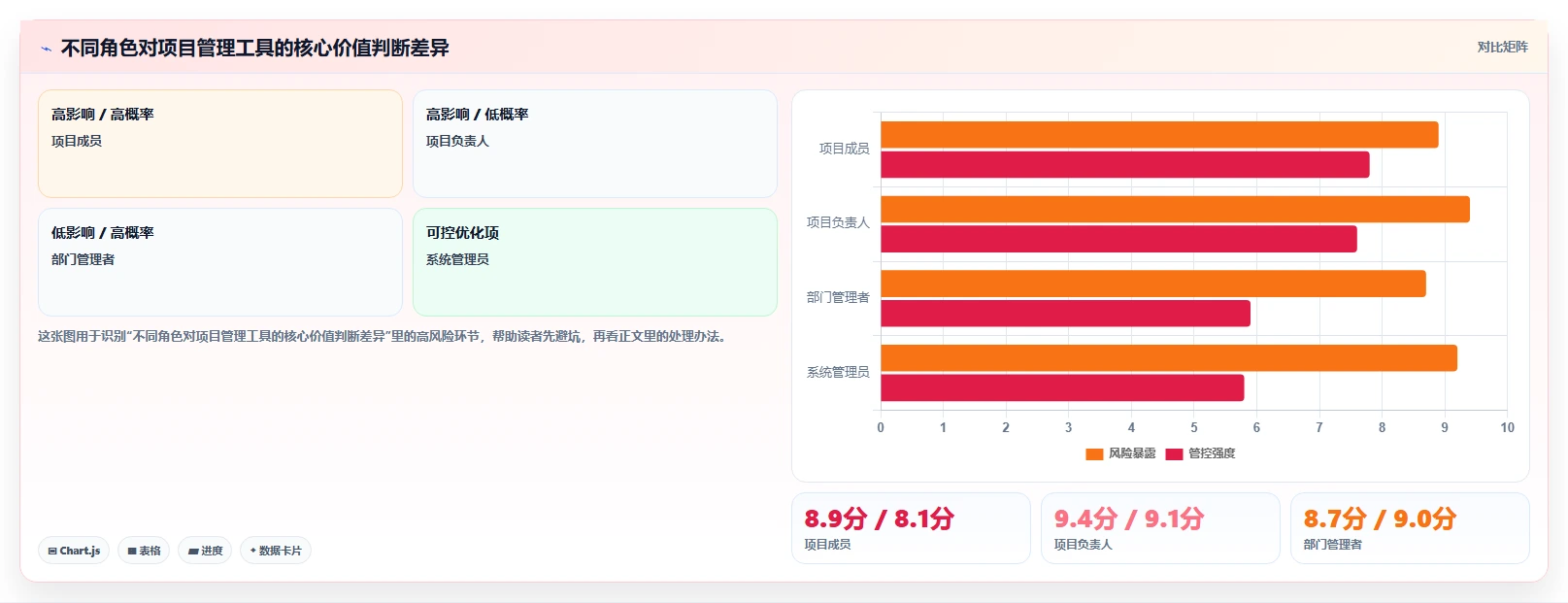Click the orange 风险暴露 bar for 项目负责人
1568x603 pixels.
[1175, 210]
